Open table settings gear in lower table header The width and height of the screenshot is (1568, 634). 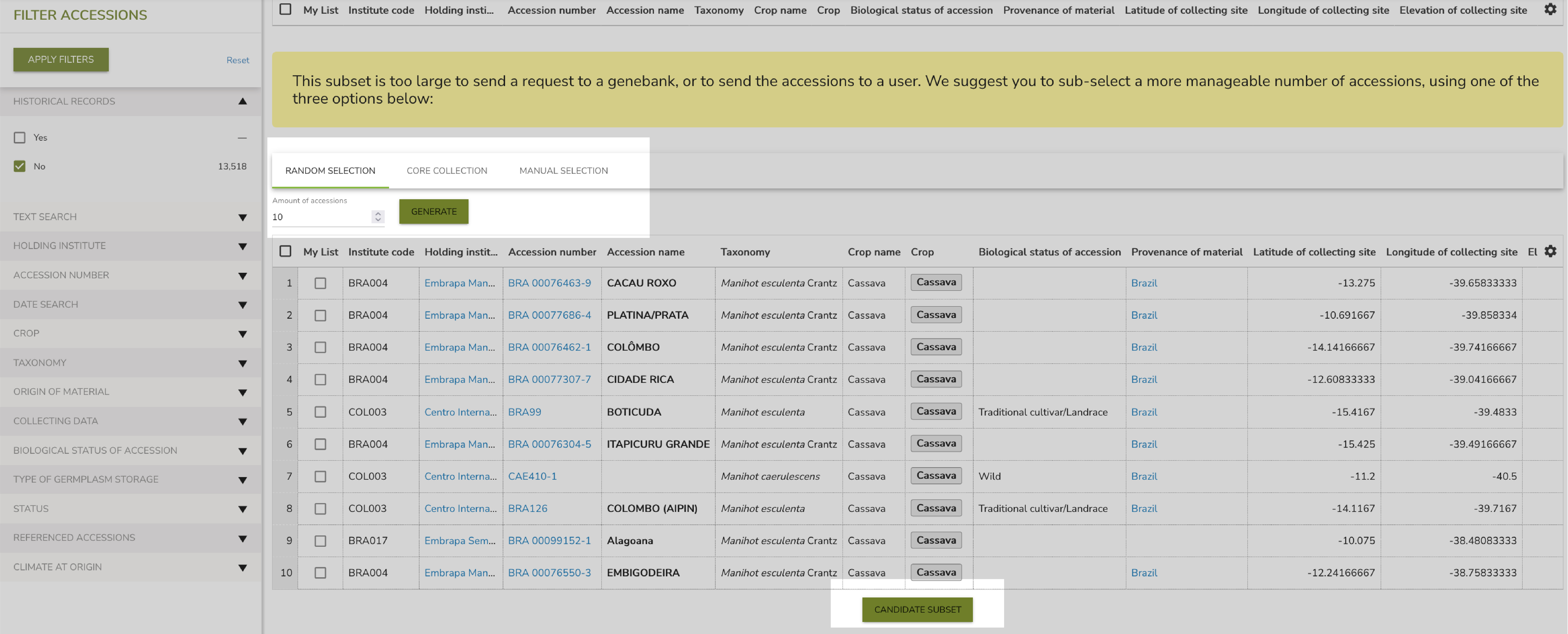[x=1550, y=251]
